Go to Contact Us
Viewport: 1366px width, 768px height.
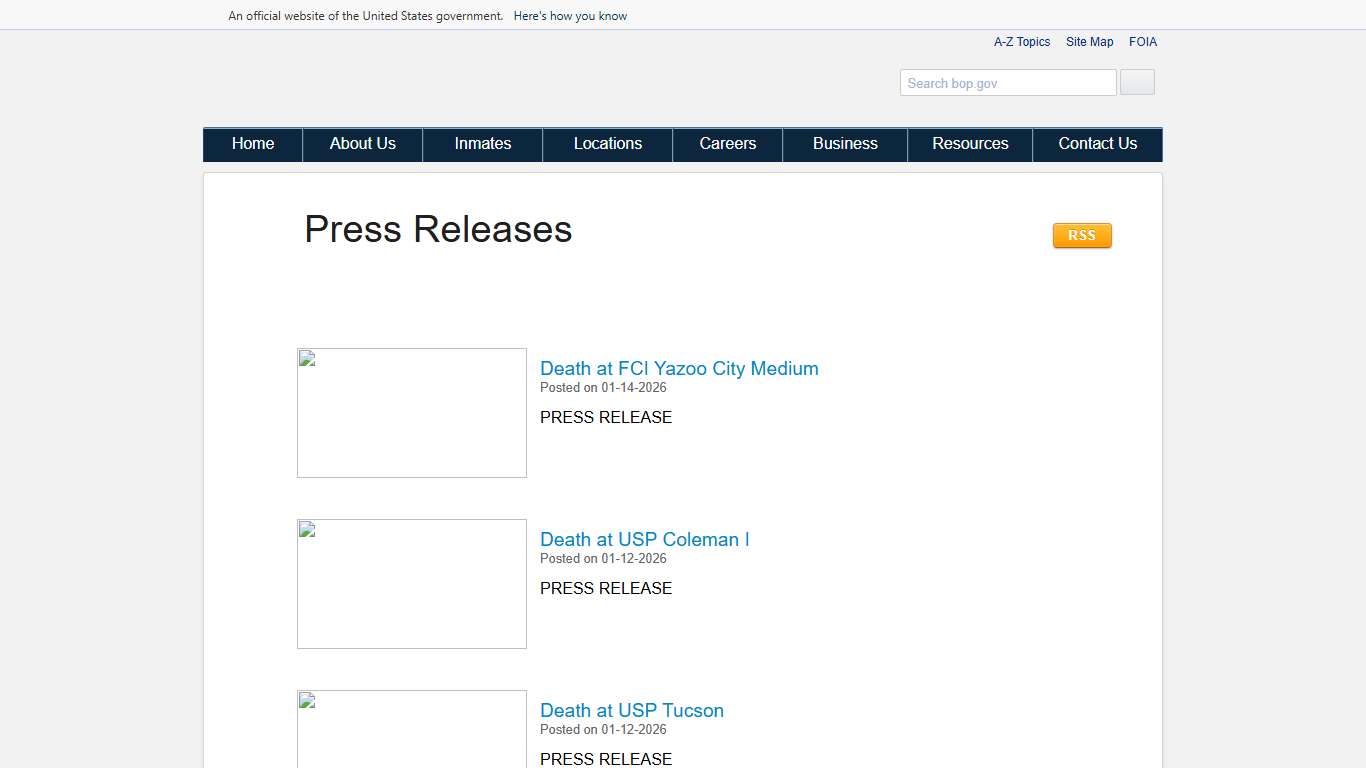pos(1097,144)
